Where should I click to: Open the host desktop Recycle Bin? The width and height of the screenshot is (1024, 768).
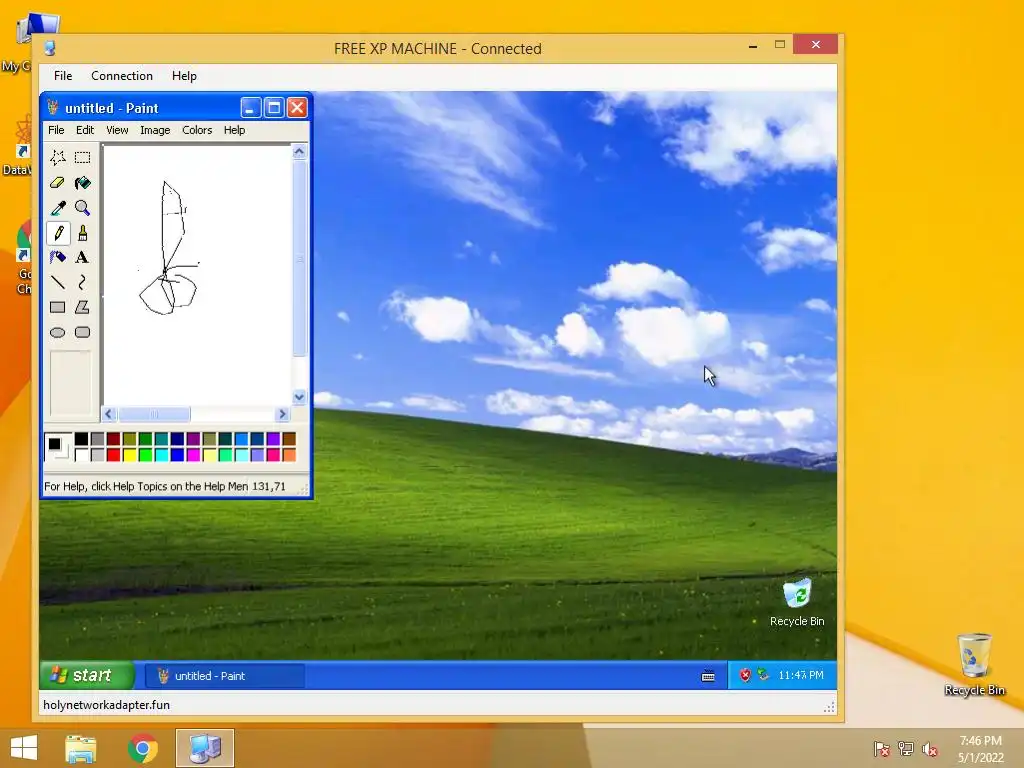click(x=974, y=664)
